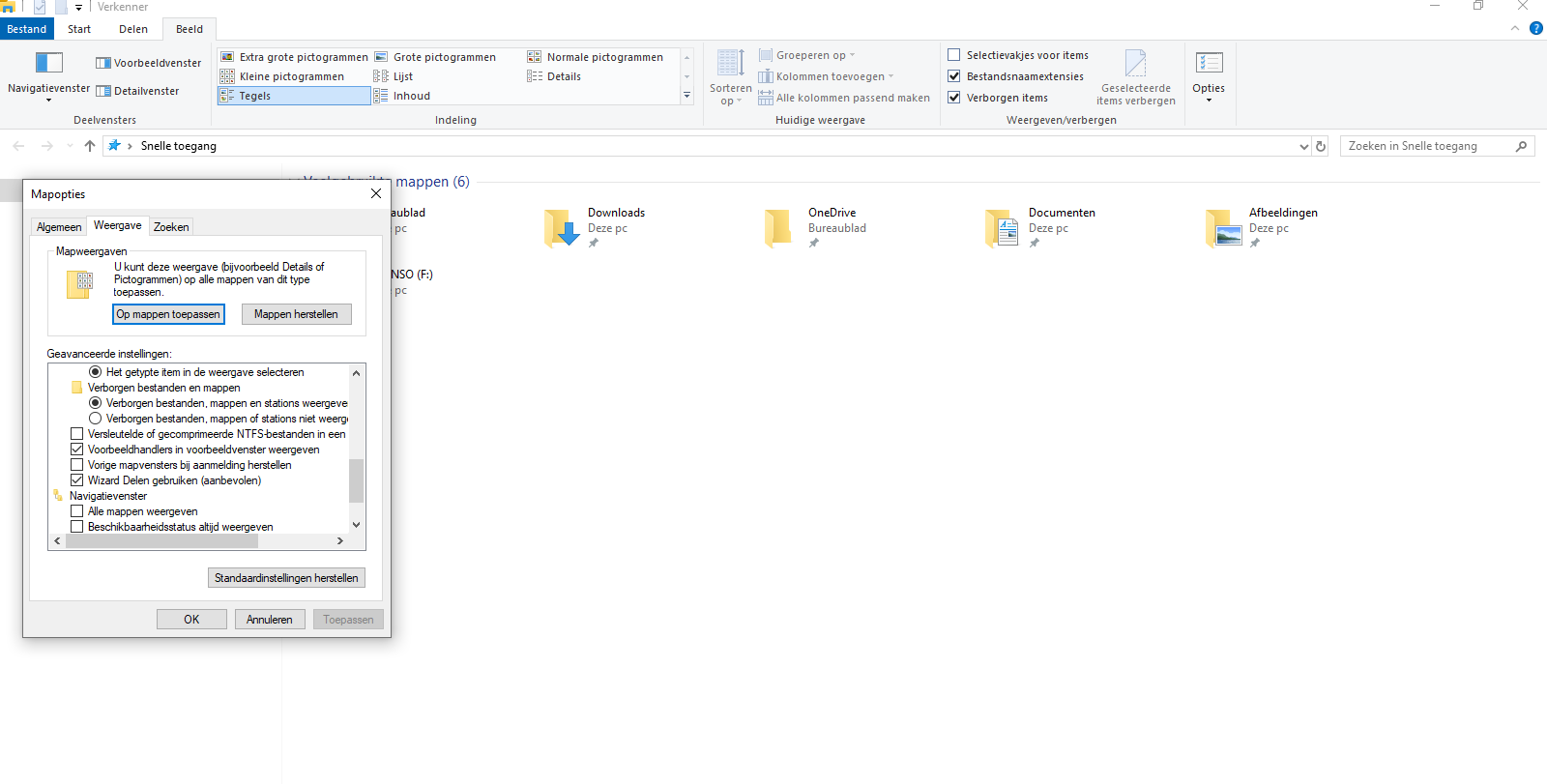Click the vertical scrollbar in advanced settings
The height and width of the screenshot is (784, 1547).
pos(357,480)
